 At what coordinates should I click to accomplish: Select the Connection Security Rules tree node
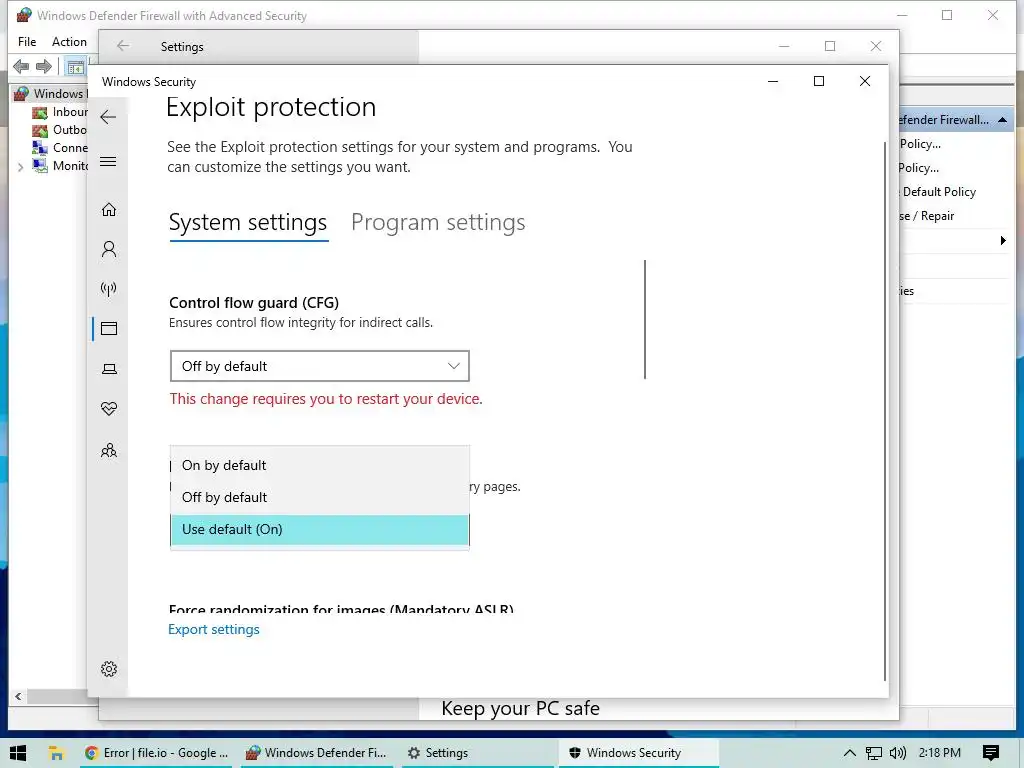tap(59, 148)
